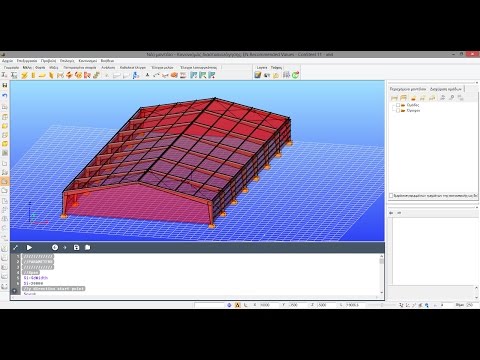
Task: Select the yellow horizontal beam tool
Action: click(x=42, y=75)
